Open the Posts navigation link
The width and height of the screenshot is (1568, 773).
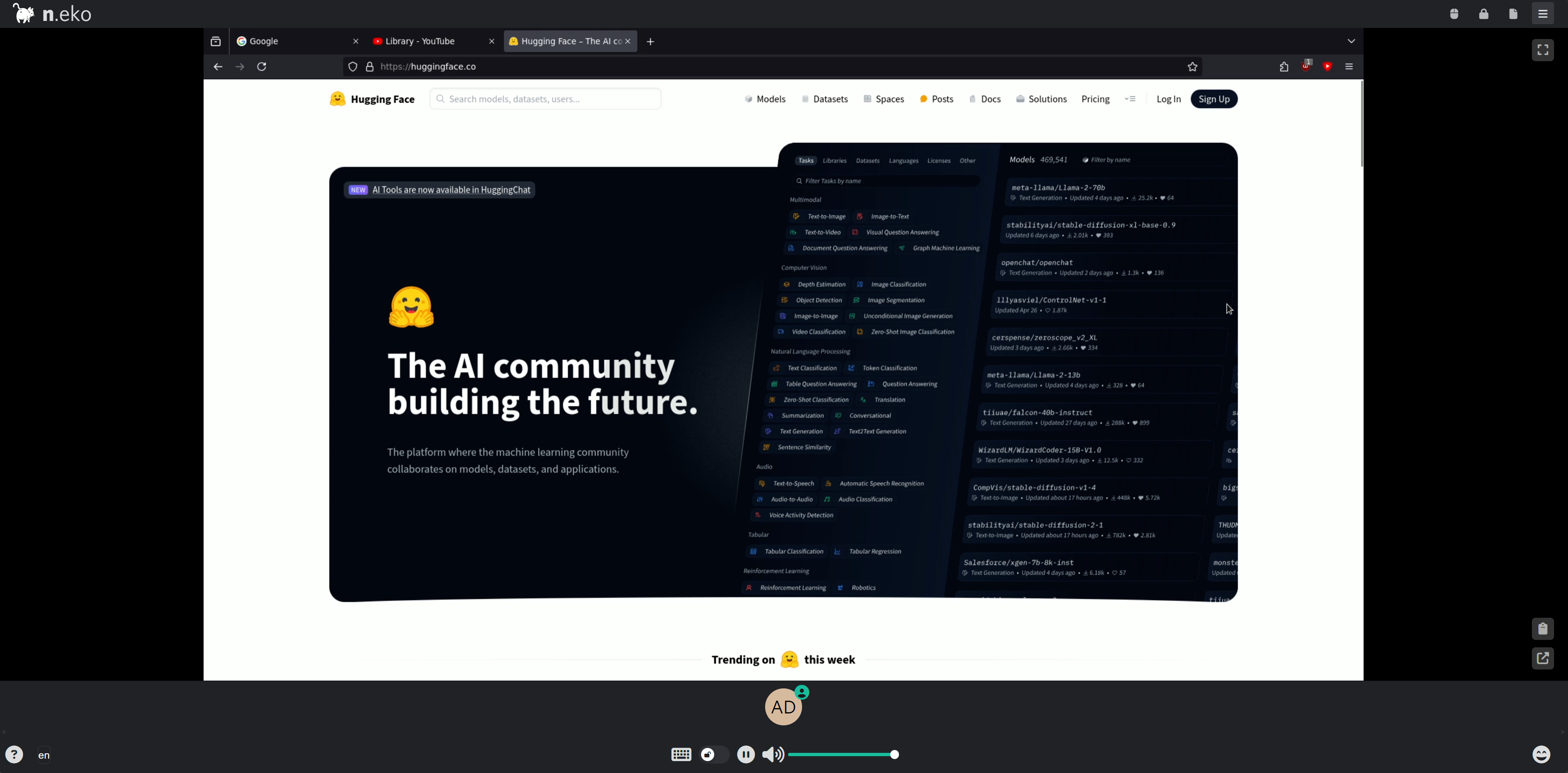[x=936, y=99]
